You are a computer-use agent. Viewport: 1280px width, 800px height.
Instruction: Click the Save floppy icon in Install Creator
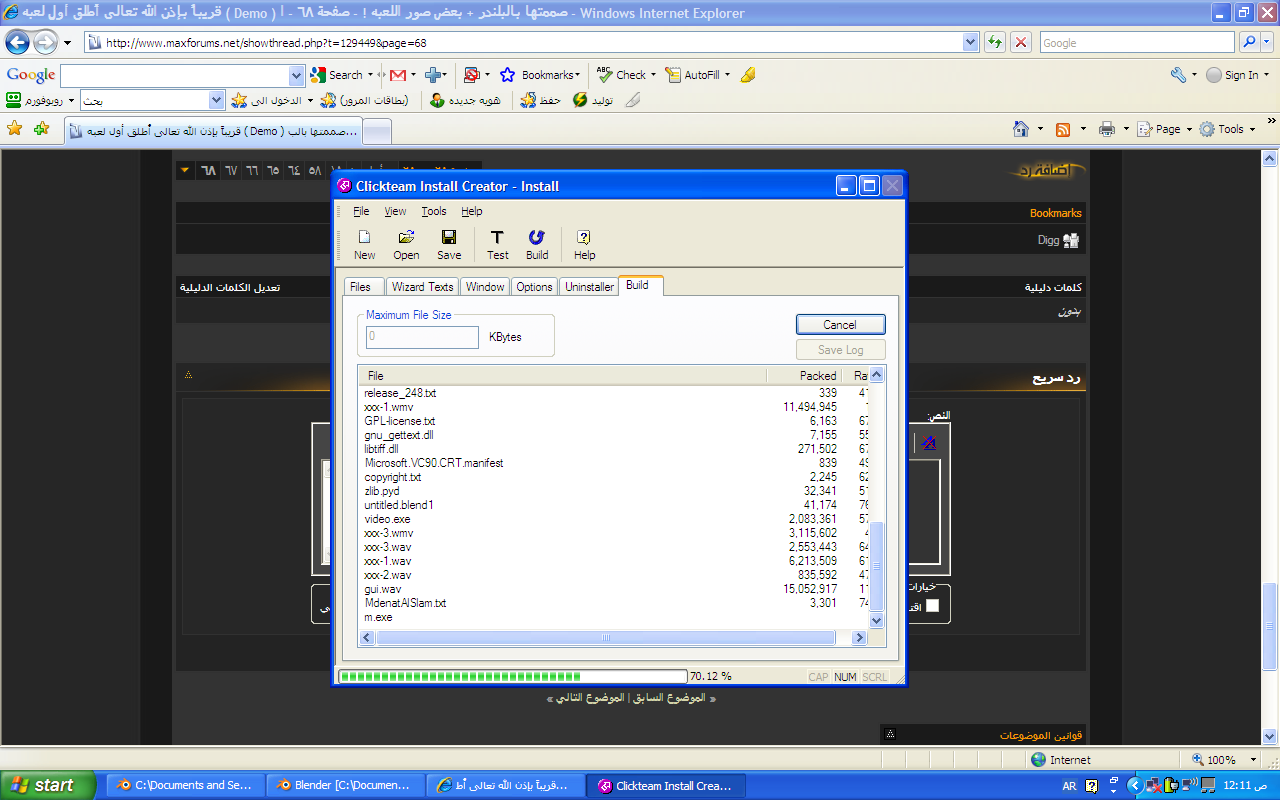(x=449, y=238)
